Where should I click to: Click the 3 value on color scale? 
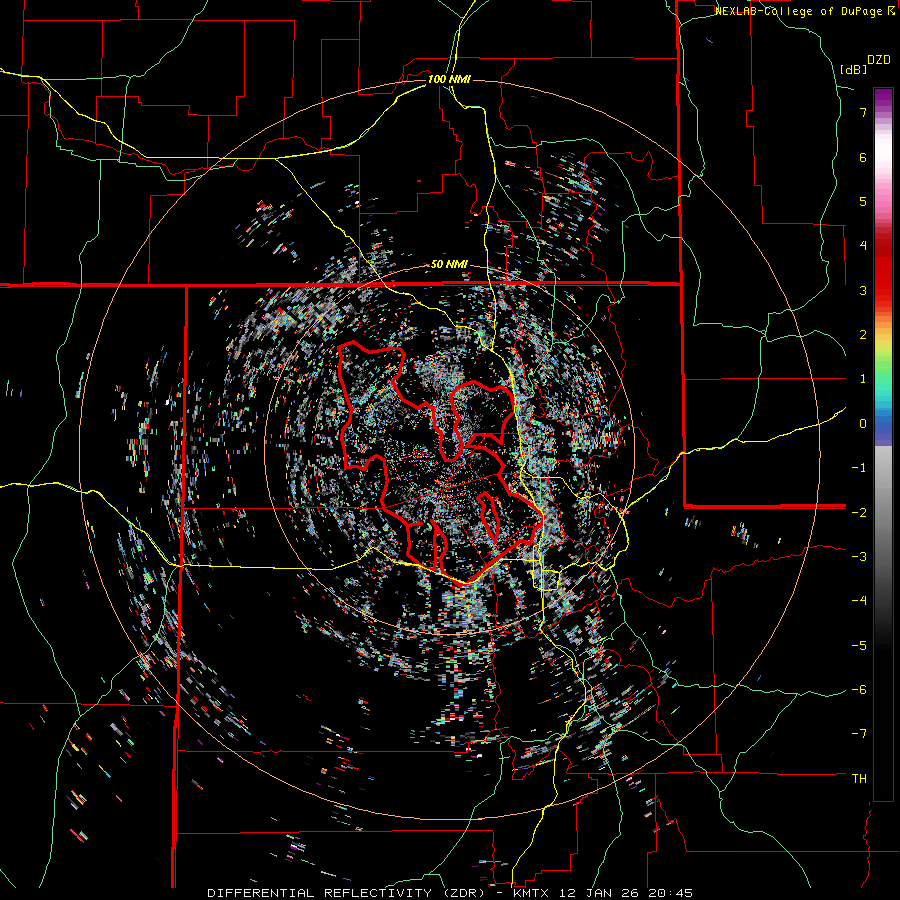863,290
